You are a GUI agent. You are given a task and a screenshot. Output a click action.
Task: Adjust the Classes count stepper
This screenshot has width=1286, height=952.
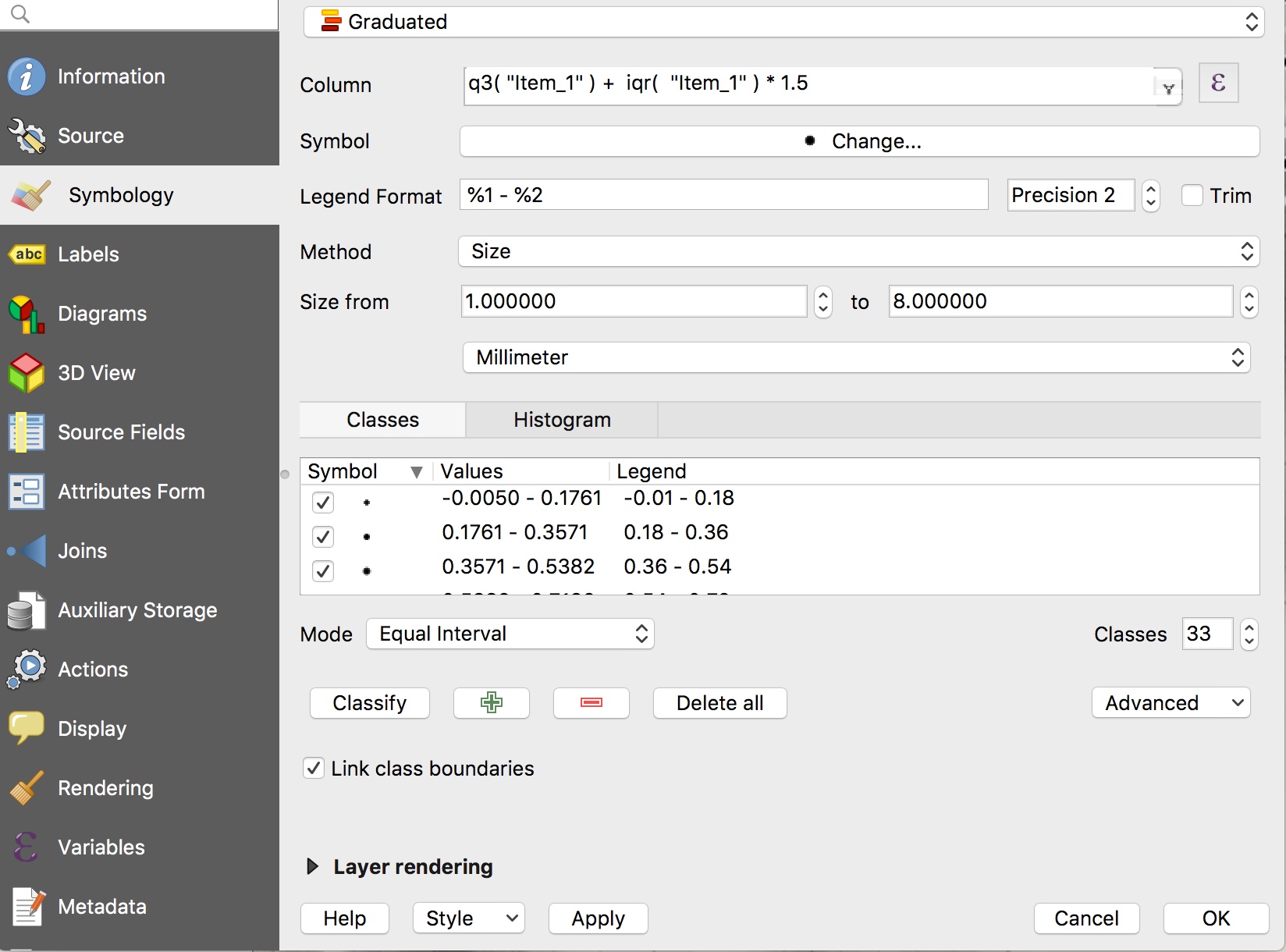pyautogui.click(x=1249, y=634)
